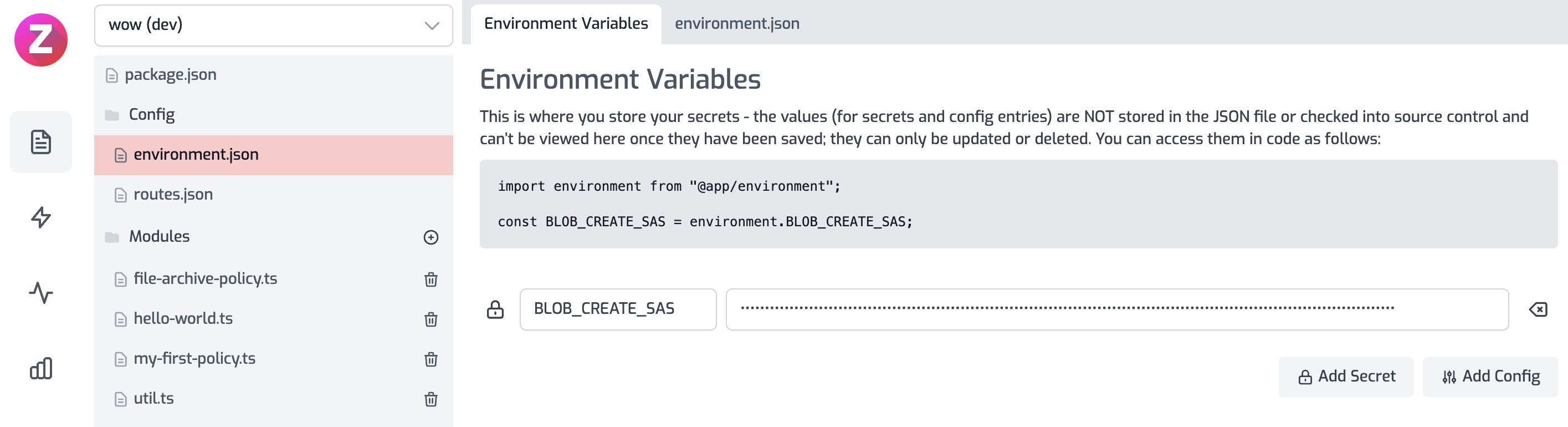1568x427 pixels.
Task: Delete hello-world.ts with trash icon
Action: coord(431,319)
